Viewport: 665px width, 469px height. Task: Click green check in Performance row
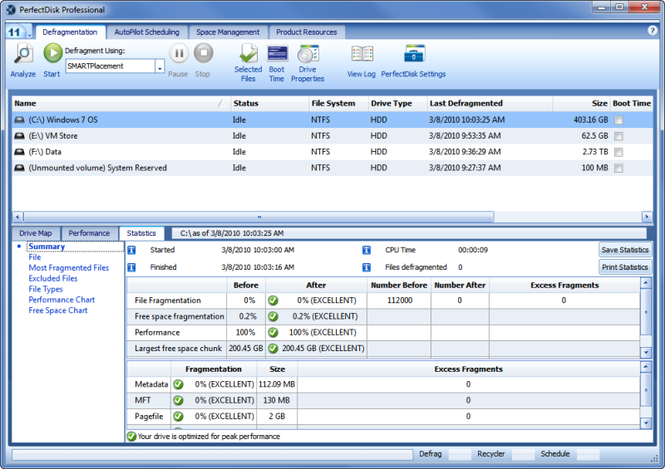pyautogui.click(x=273, y=332)
